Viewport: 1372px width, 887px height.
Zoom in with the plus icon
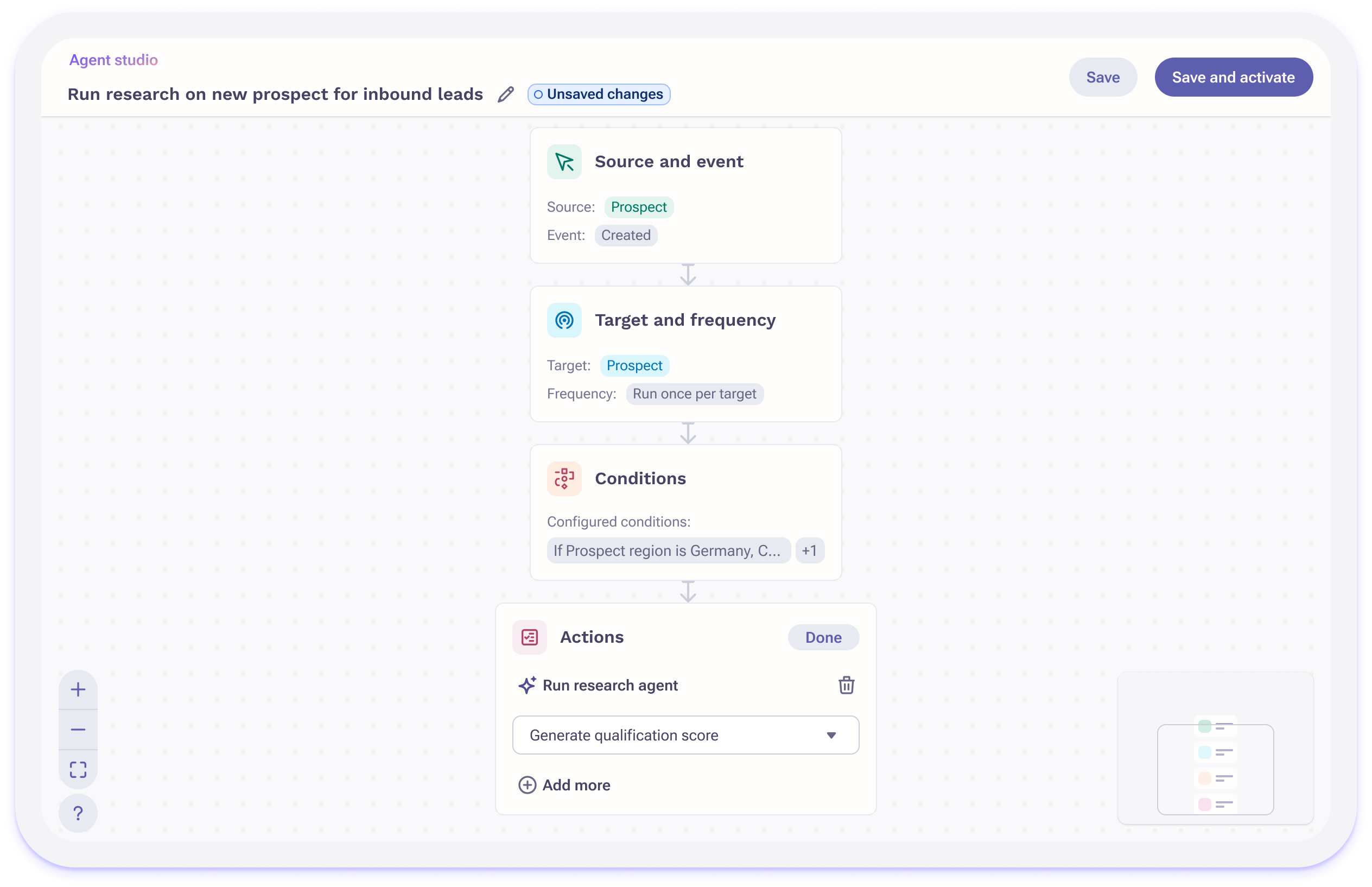pos(78,689)
